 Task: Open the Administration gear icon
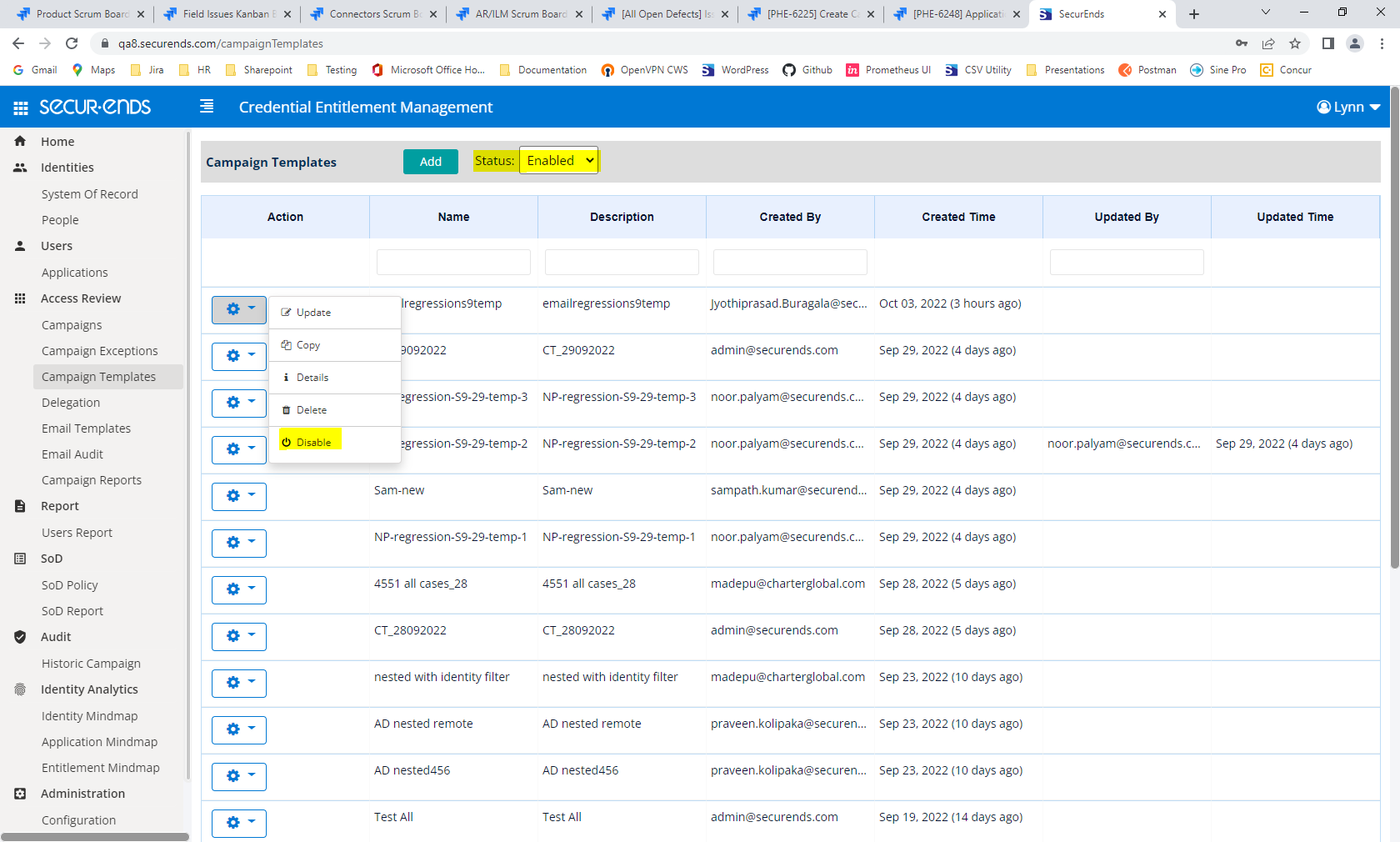point(19,793)
